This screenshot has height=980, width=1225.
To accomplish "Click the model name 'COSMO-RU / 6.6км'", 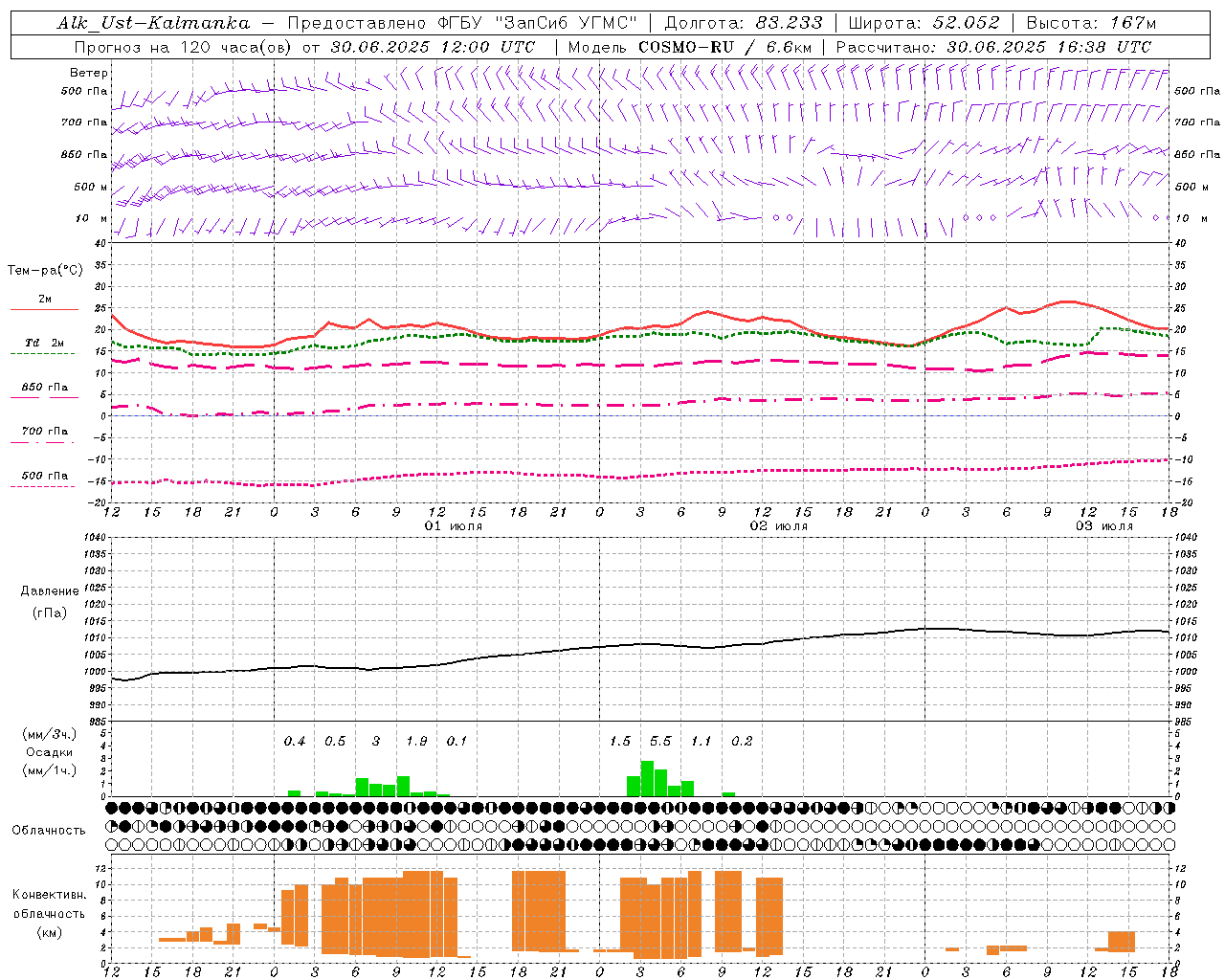I will tap(725, 47).
